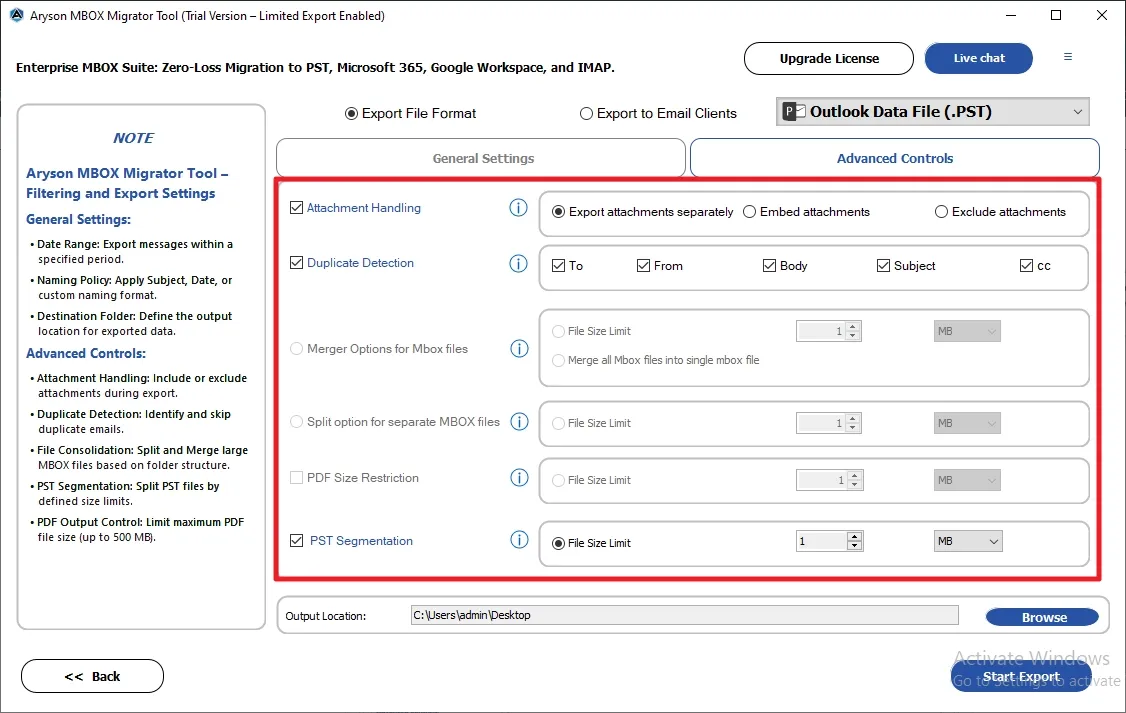The height and width of the screenshot is (713, 1126).
Task: Maximize the Aryson window
Action: pos(1056,15)
